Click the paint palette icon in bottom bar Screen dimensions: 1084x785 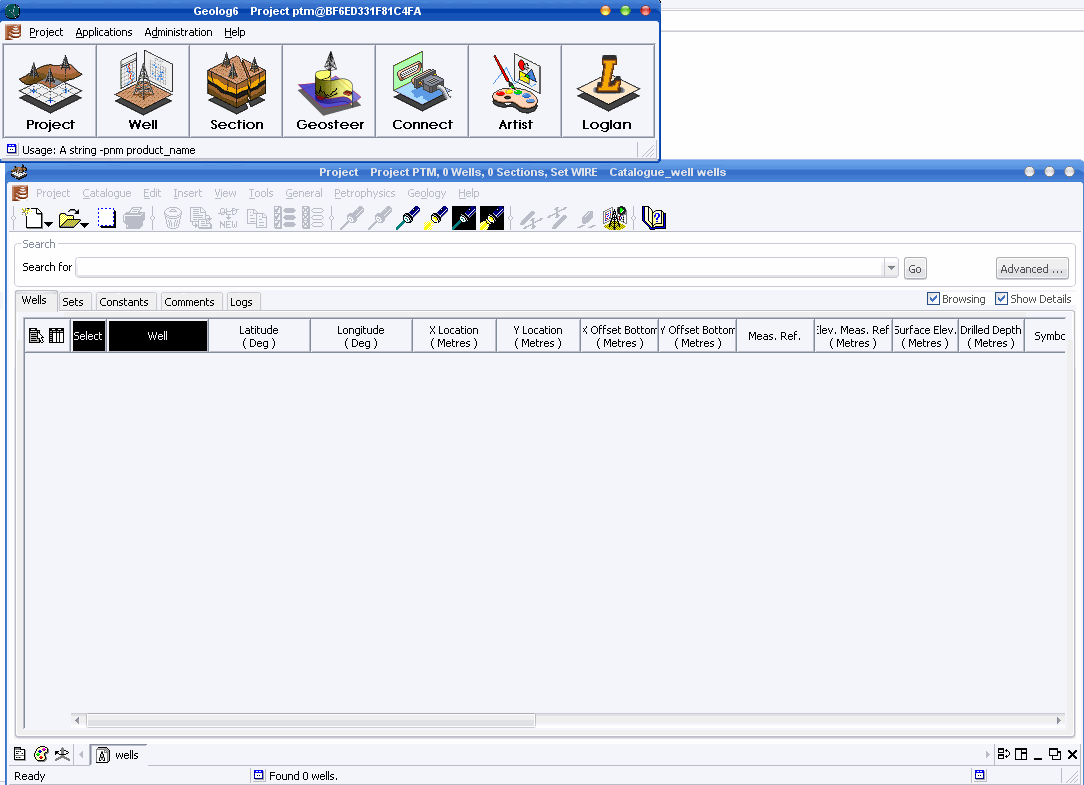[x=41, y=754]
